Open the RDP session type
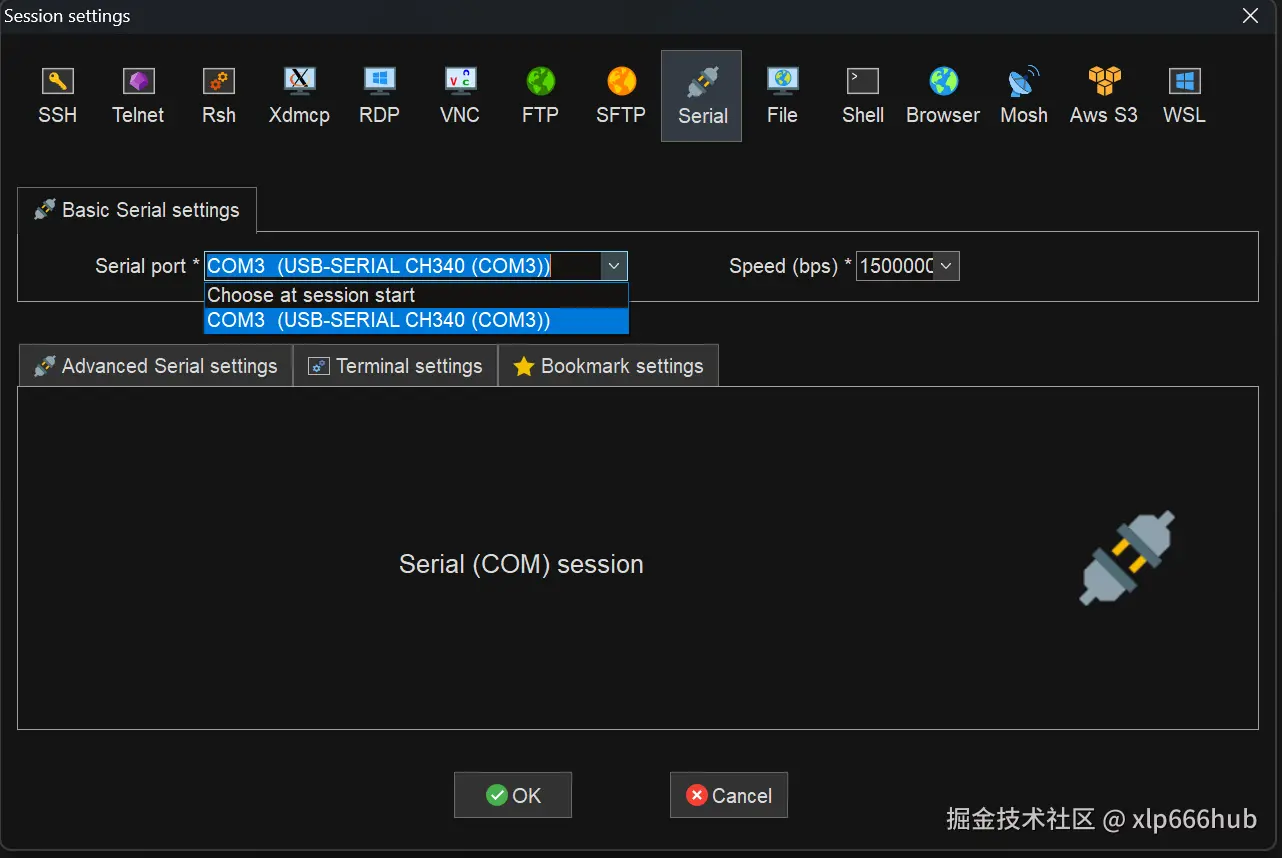The image size is (1282, 858). [380, 96]
